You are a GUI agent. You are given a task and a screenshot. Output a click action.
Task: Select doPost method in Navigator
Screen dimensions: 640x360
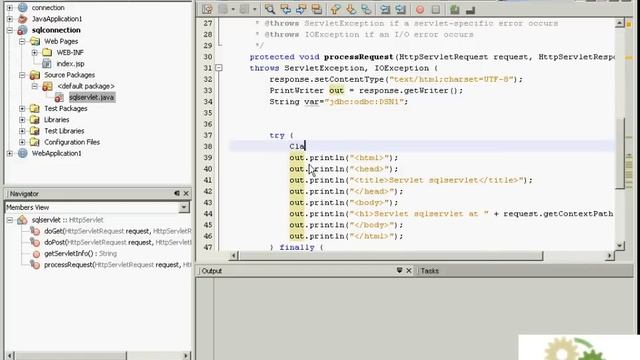tap(118, 242)
